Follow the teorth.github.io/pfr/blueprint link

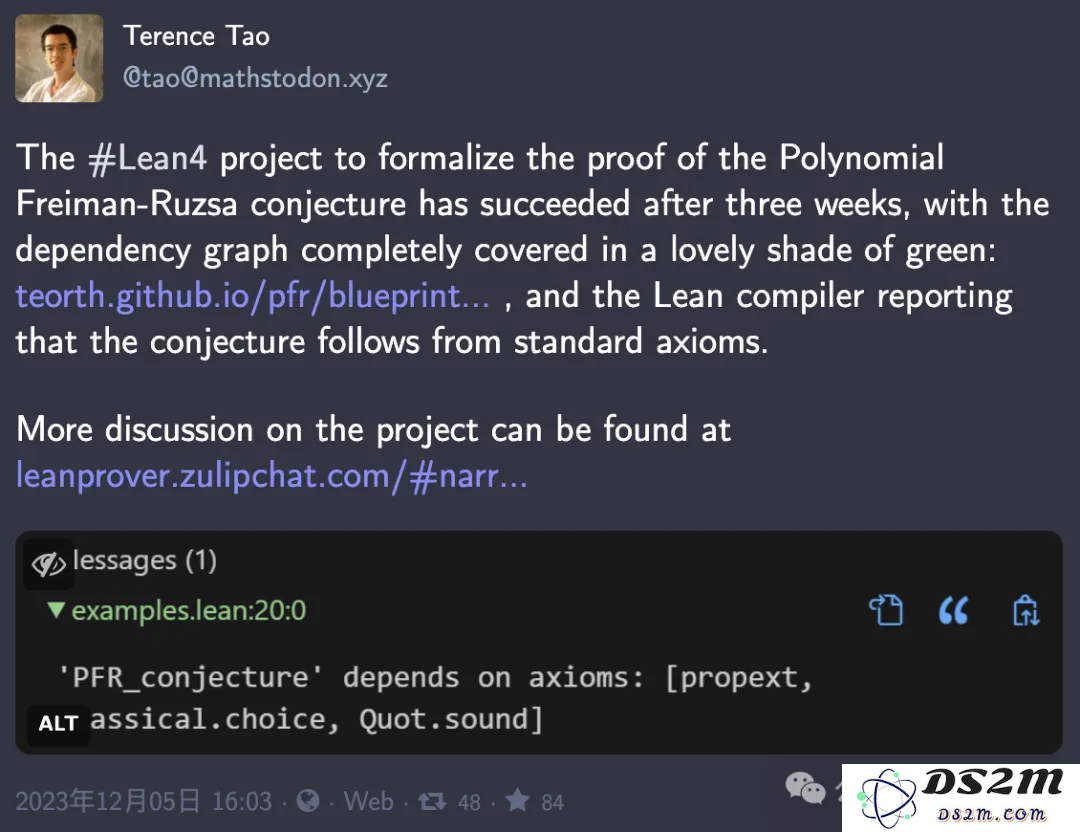tap(253, 296)
